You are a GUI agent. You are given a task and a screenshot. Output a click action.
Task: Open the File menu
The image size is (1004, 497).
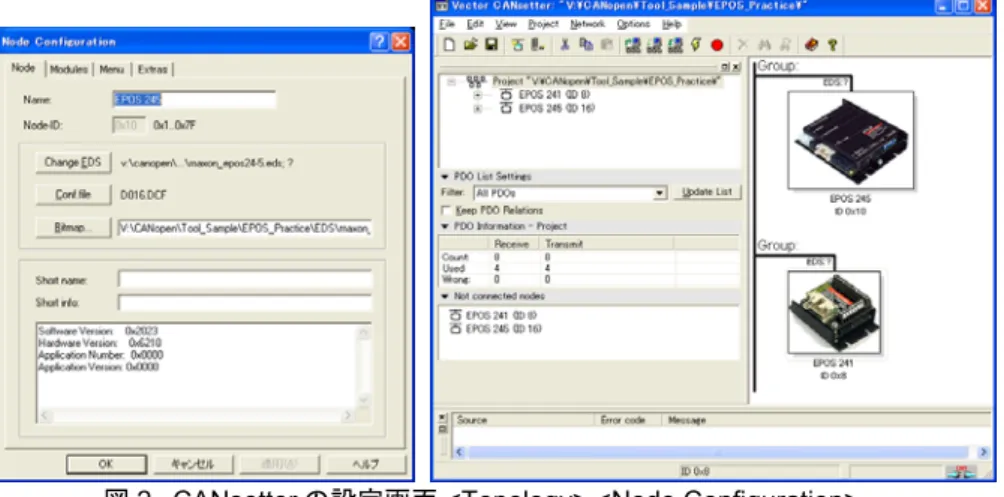pos(447,24)
